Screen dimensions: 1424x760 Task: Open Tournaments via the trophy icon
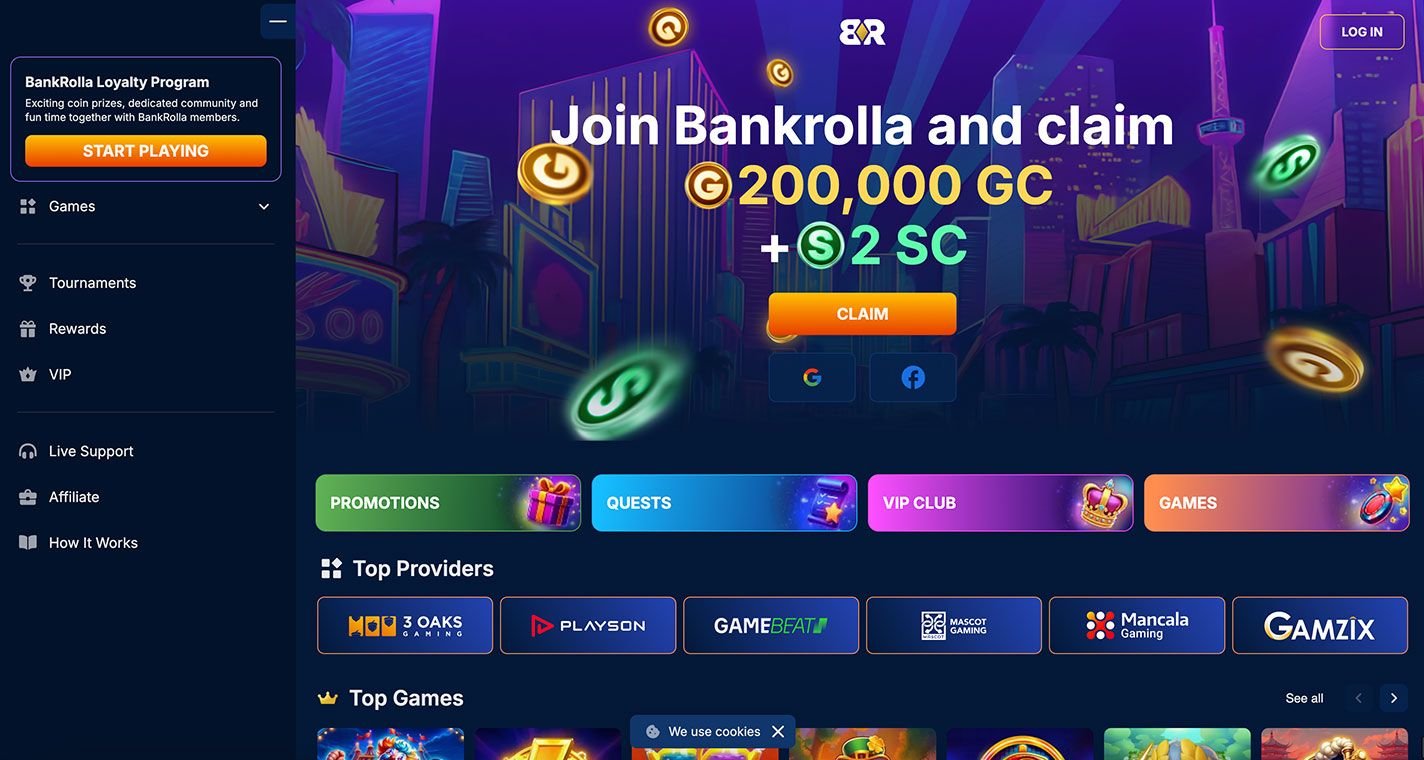28,283
